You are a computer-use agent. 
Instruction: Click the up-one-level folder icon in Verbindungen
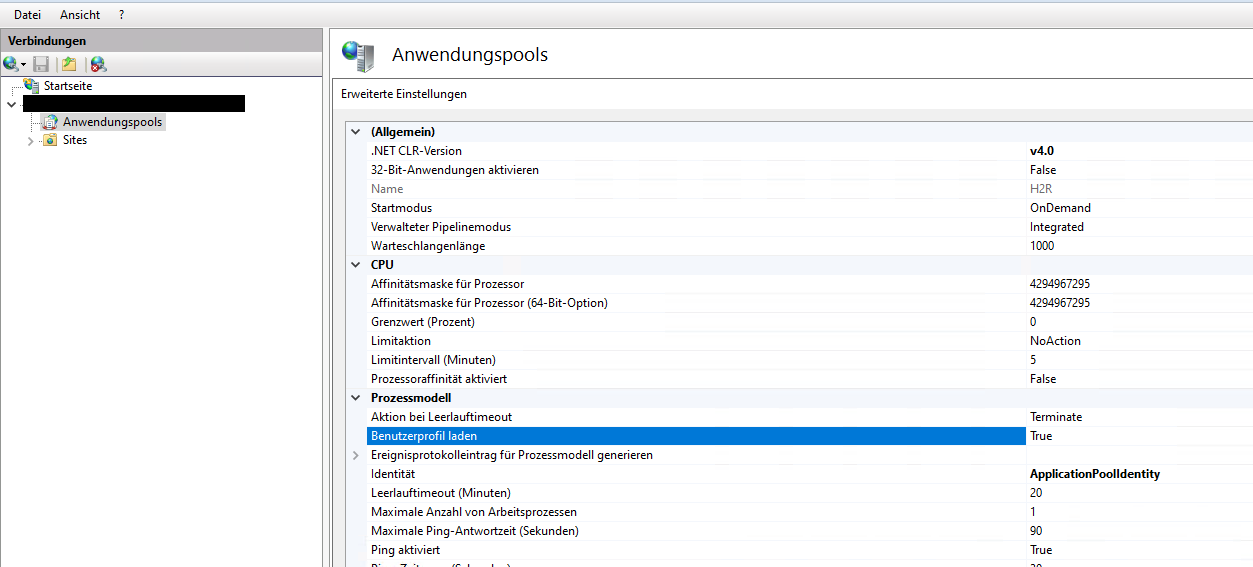pyautogui.click(x=69, y=64)
